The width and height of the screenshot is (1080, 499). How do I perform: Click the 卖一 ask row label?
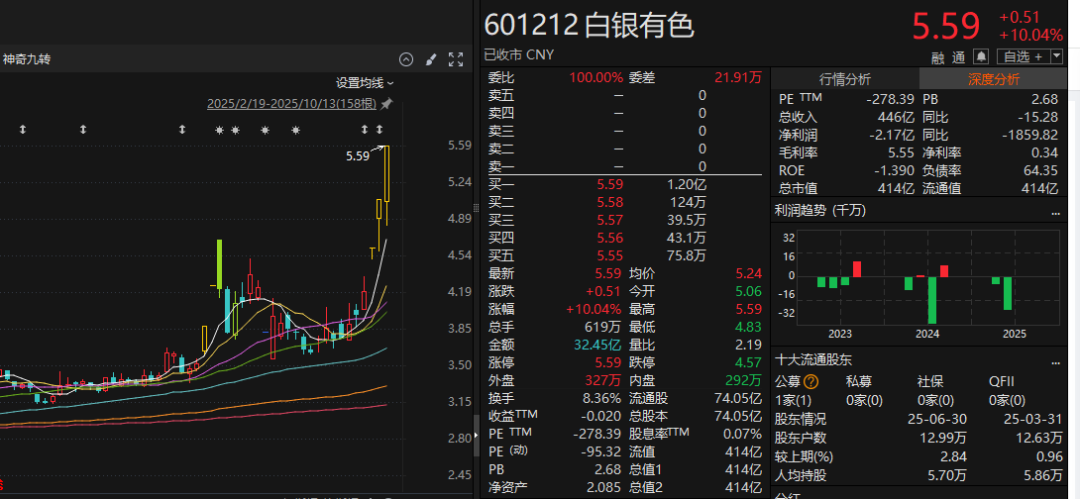500,167
